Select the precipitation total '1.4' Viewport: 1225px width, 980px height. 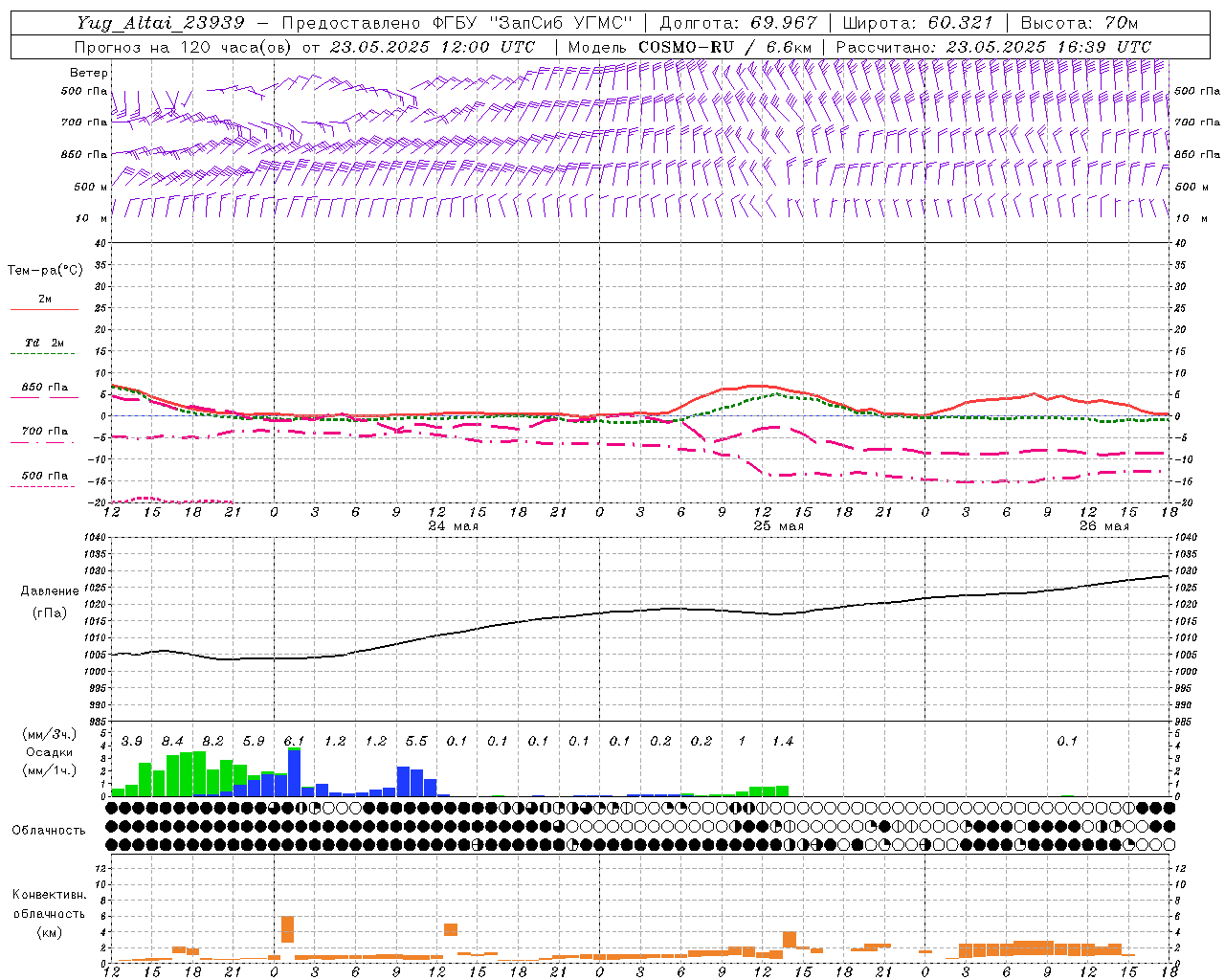tap(783, 742)
